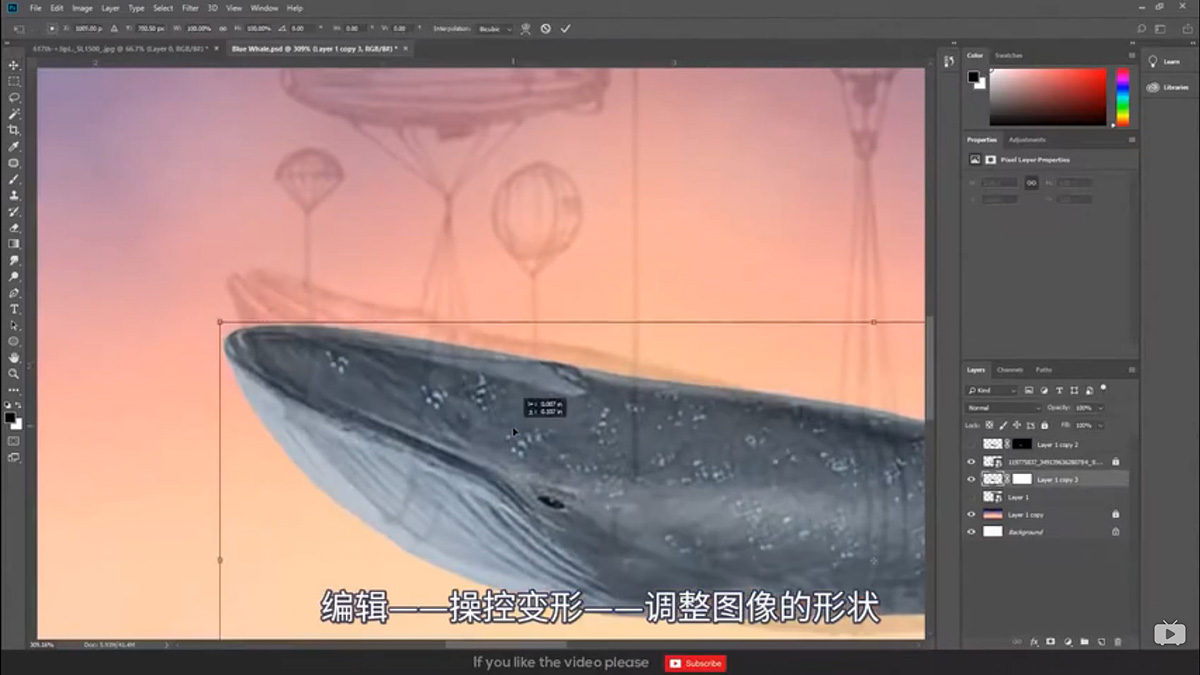Show the hidden Layer 1 layer

click(971, 497)
